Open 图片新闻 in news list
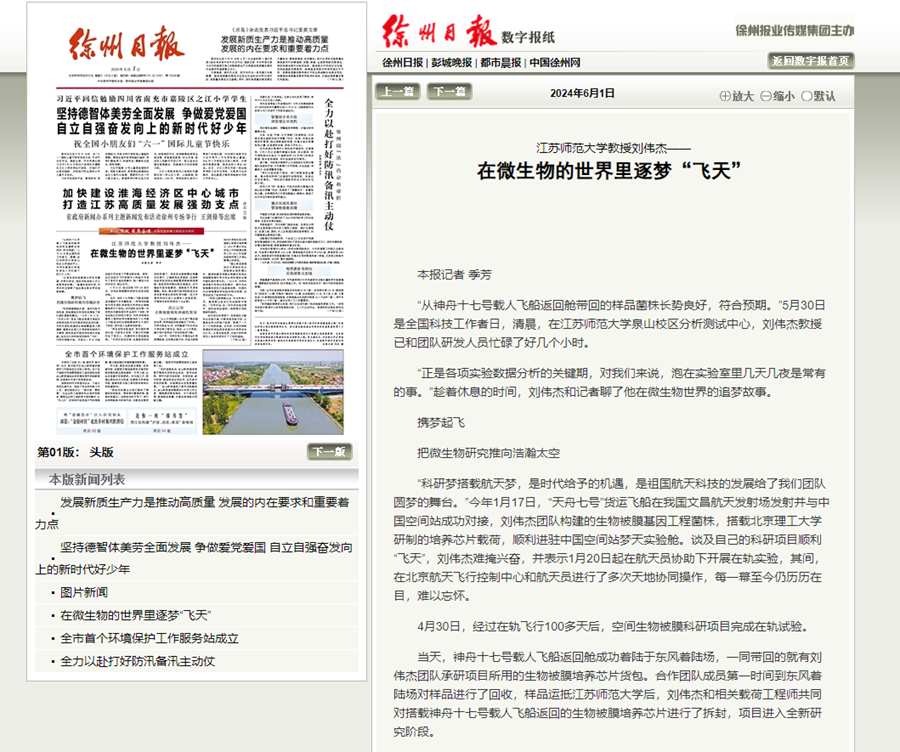The image size is (900, 752). point(91,592)
